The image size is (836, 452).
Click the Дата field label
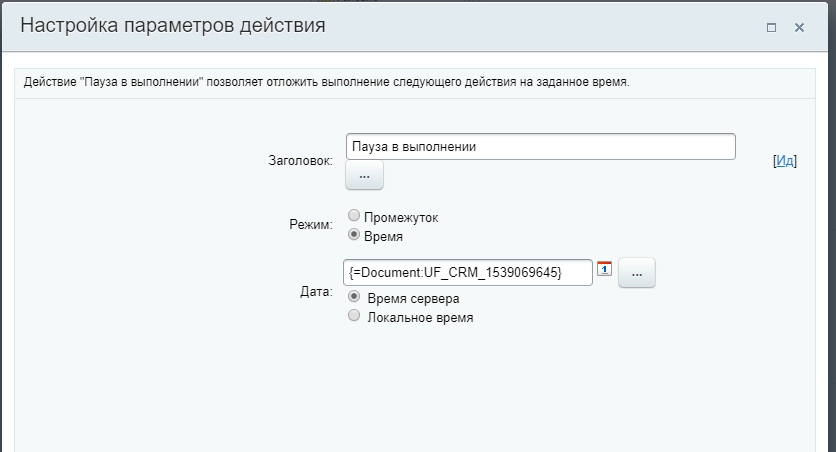[x=315, y=292]
